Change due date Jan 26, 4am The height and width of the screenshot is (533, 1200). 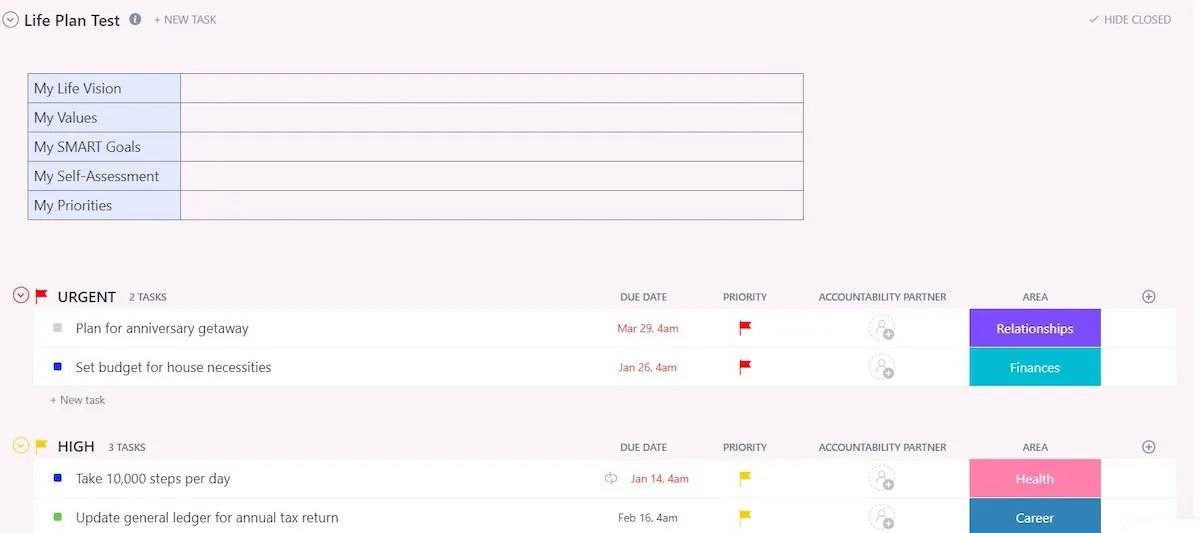pos(647,367)
